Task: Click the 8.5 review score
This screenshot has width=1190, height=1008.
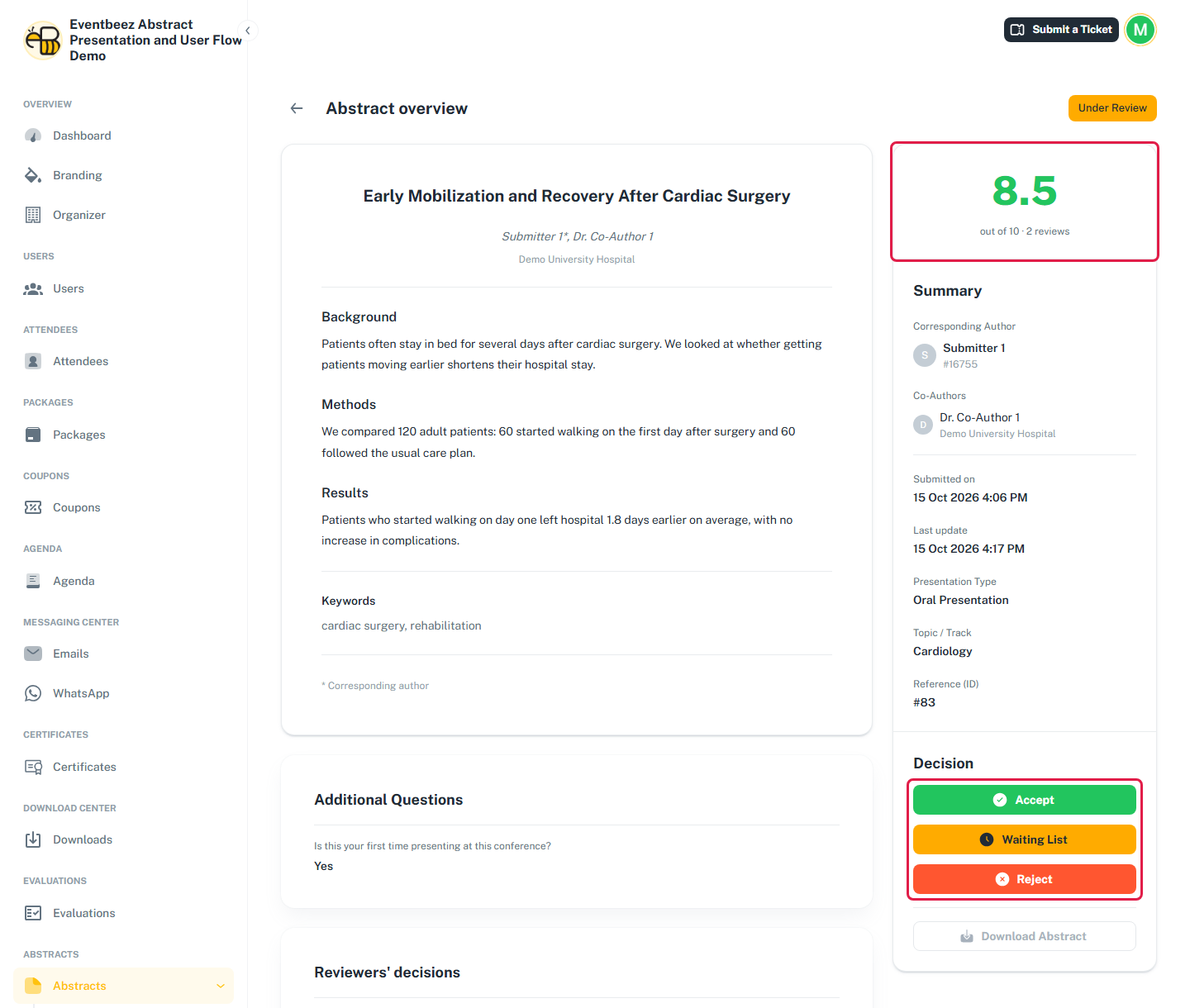Action: tap(1025, 191)
